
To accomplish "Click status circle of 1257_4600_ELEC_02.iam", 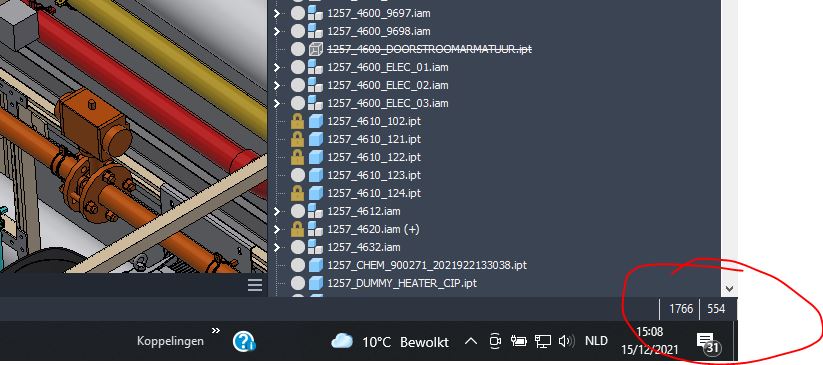I will coord(298,85).
